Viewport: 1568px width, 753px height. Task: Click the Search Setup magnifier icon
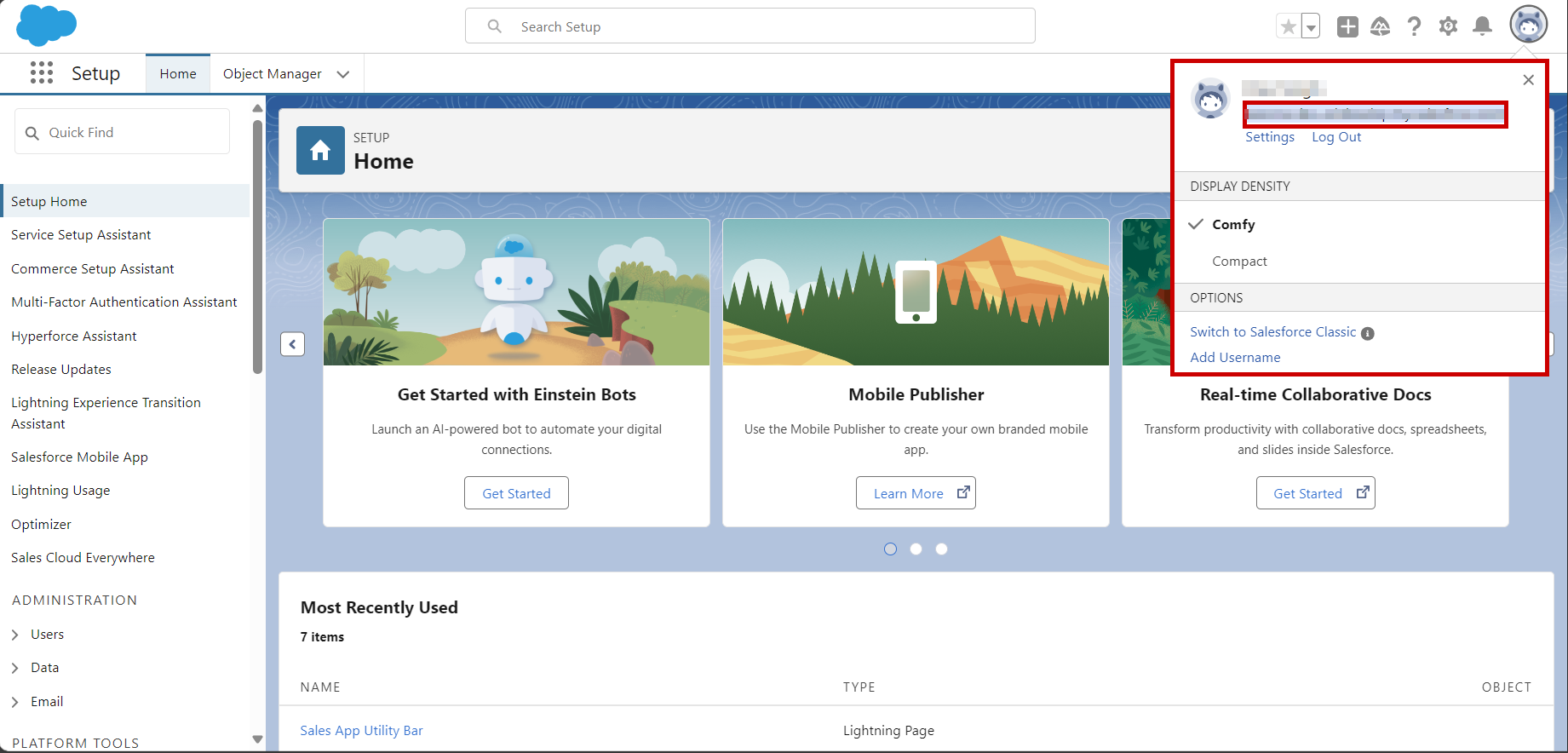(x=495, y=26)
